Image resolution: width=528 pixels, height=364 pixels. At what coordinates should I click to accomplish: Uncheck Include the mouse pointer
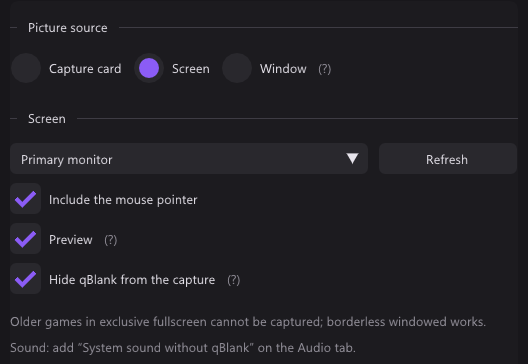(26, 199)
